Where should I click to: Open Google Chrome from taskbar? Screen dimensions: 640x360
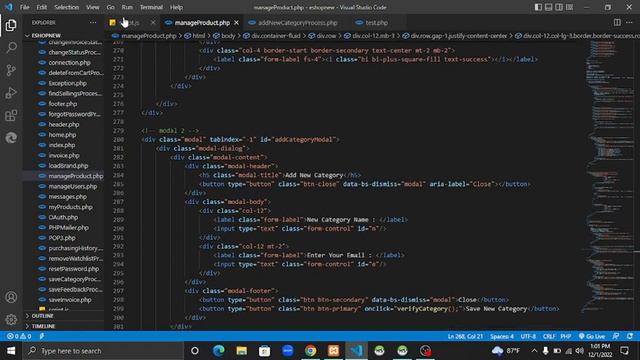point(311,351)
